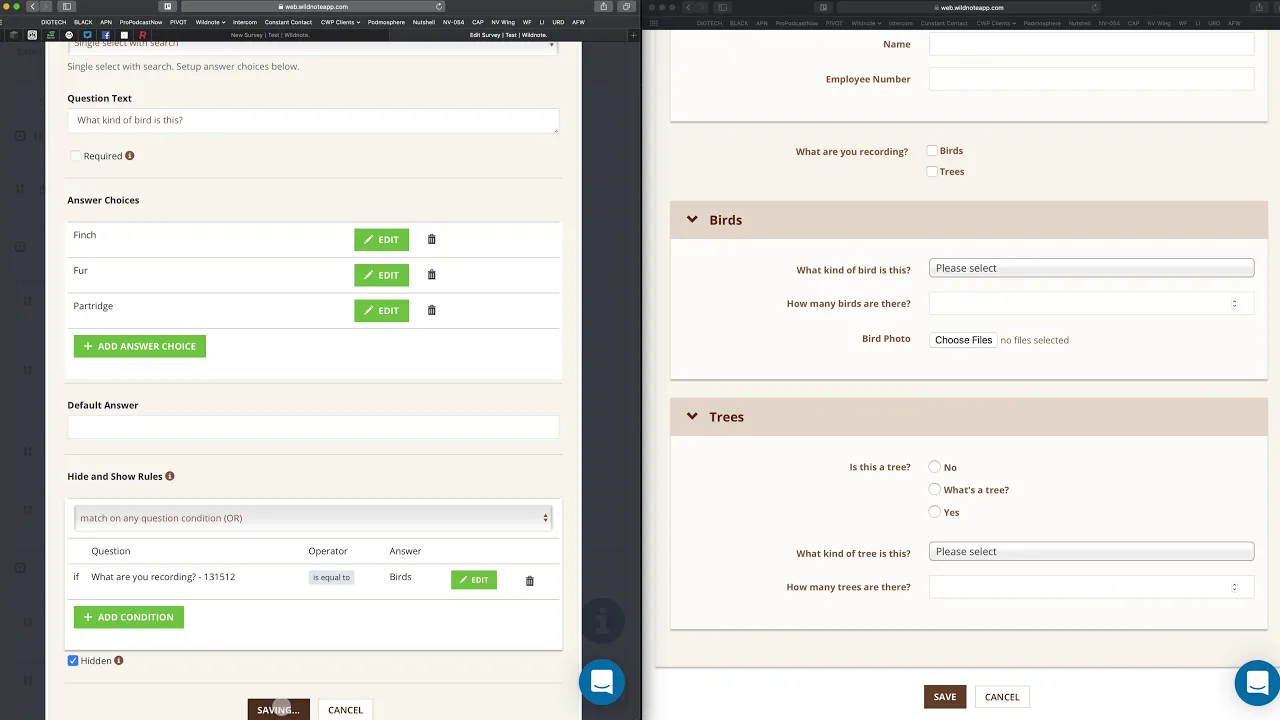Open Share menu in right Safari window
The height and width of the screenshot is (720, 1280).
(x=1259, y=7)
